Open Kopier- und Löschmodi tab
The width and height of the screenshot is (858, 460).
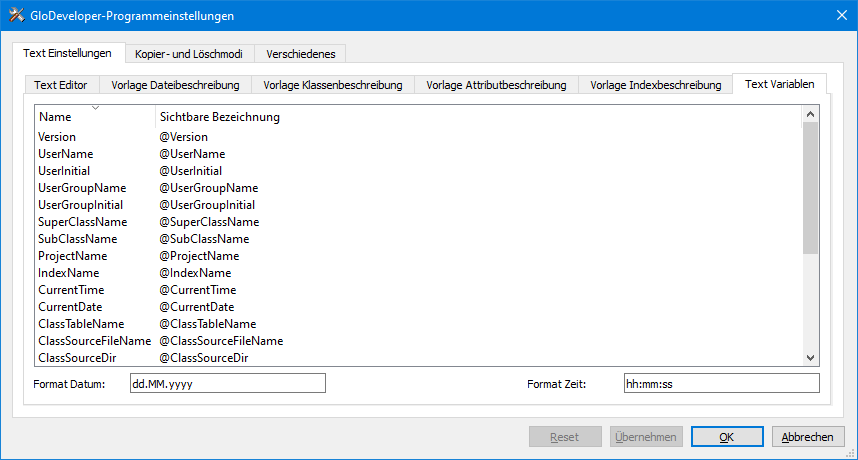coord(189,54)
